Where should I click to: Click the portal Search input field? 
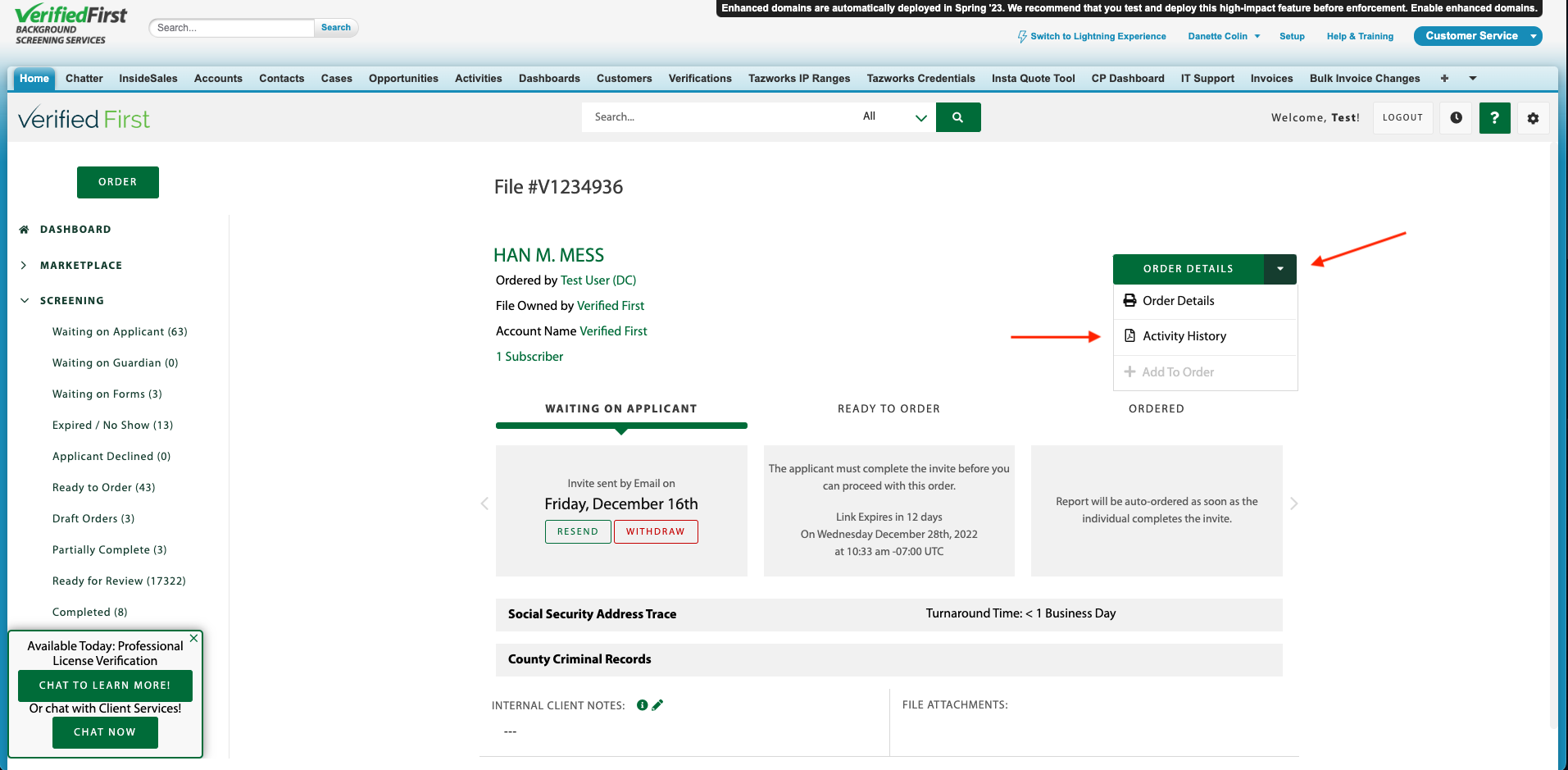718,117
